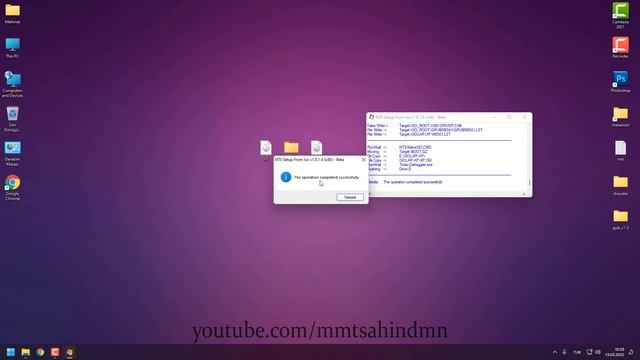The image size is (640, 360).
Task: Click 'Target: BOOT.GZ' log line
Action: [x=413, y=152]
